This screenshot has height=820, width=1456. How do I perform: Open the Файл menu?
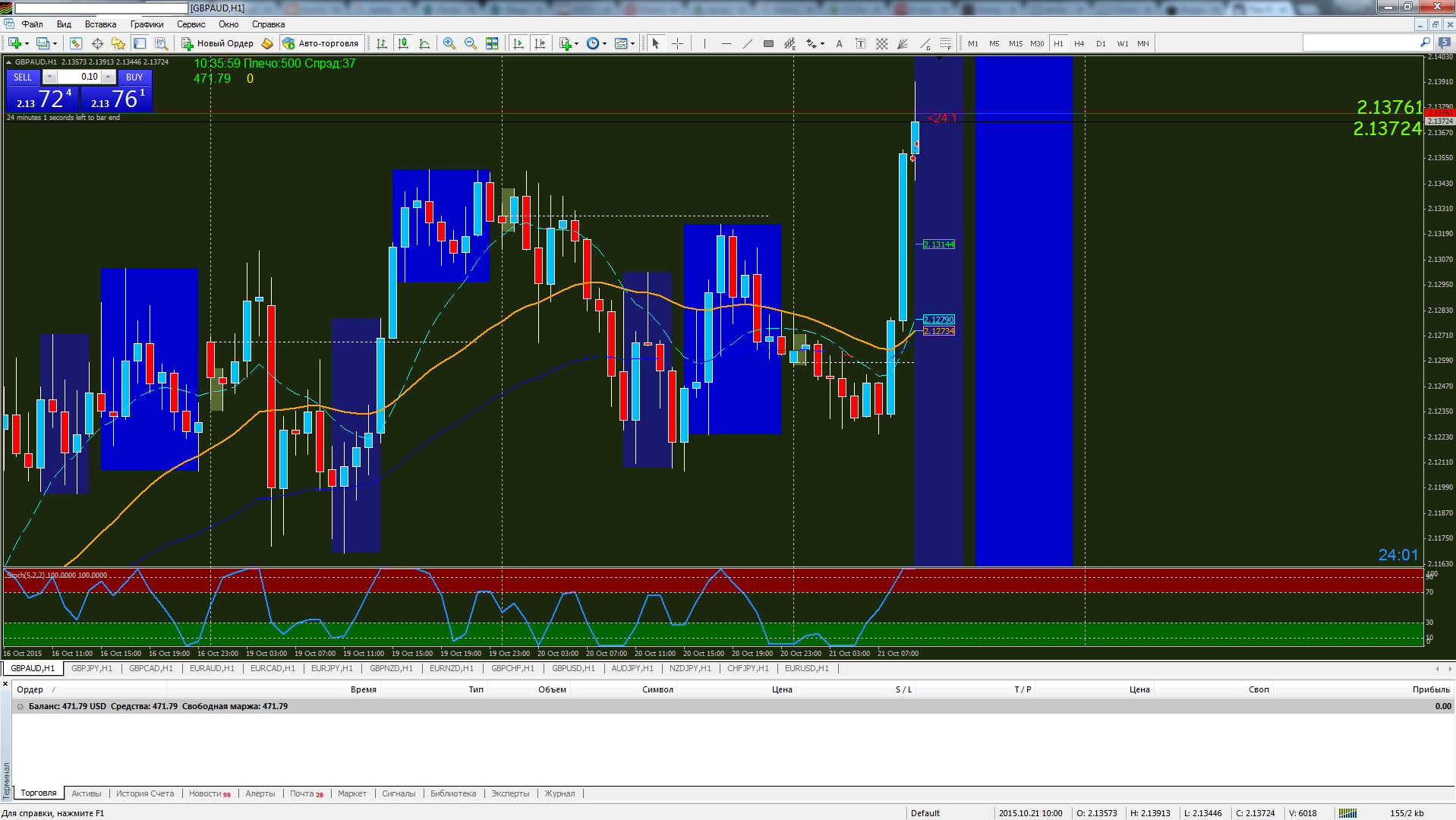point(32,24)
